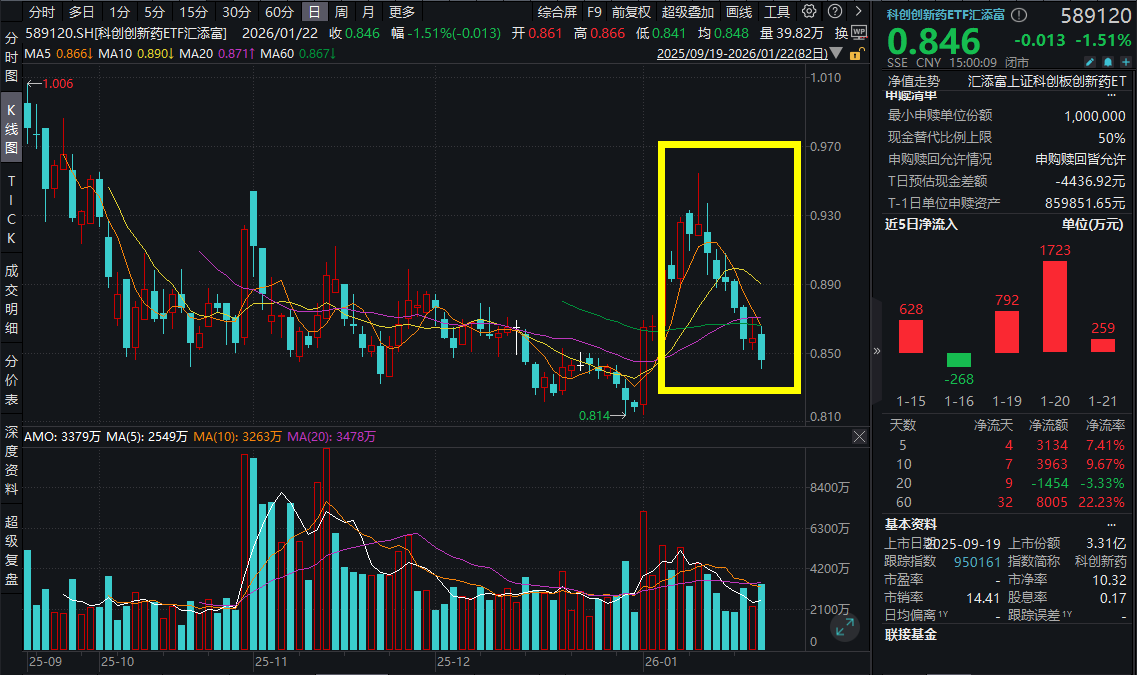The height and width of the screenshot is (675, 1137).
Task: Open the settings gear in the top toolbar
Action: [x=810, y=12]
